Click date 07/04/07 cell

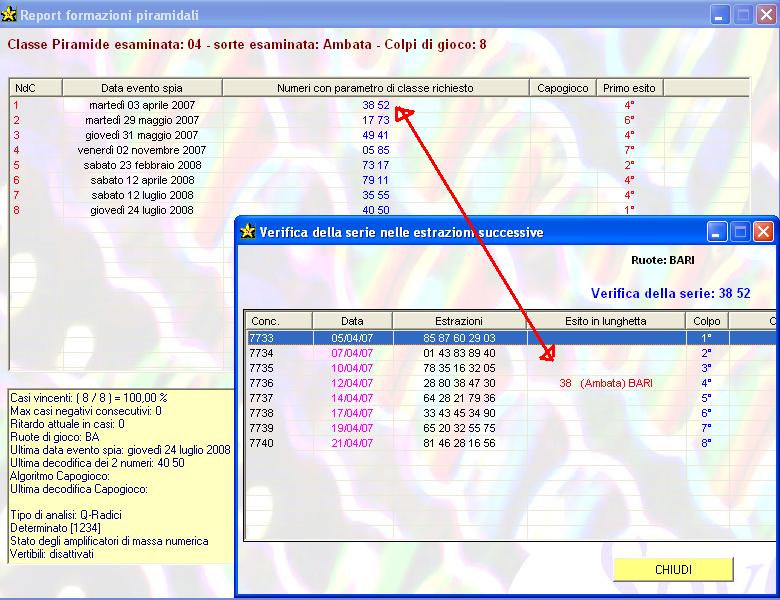352,353
